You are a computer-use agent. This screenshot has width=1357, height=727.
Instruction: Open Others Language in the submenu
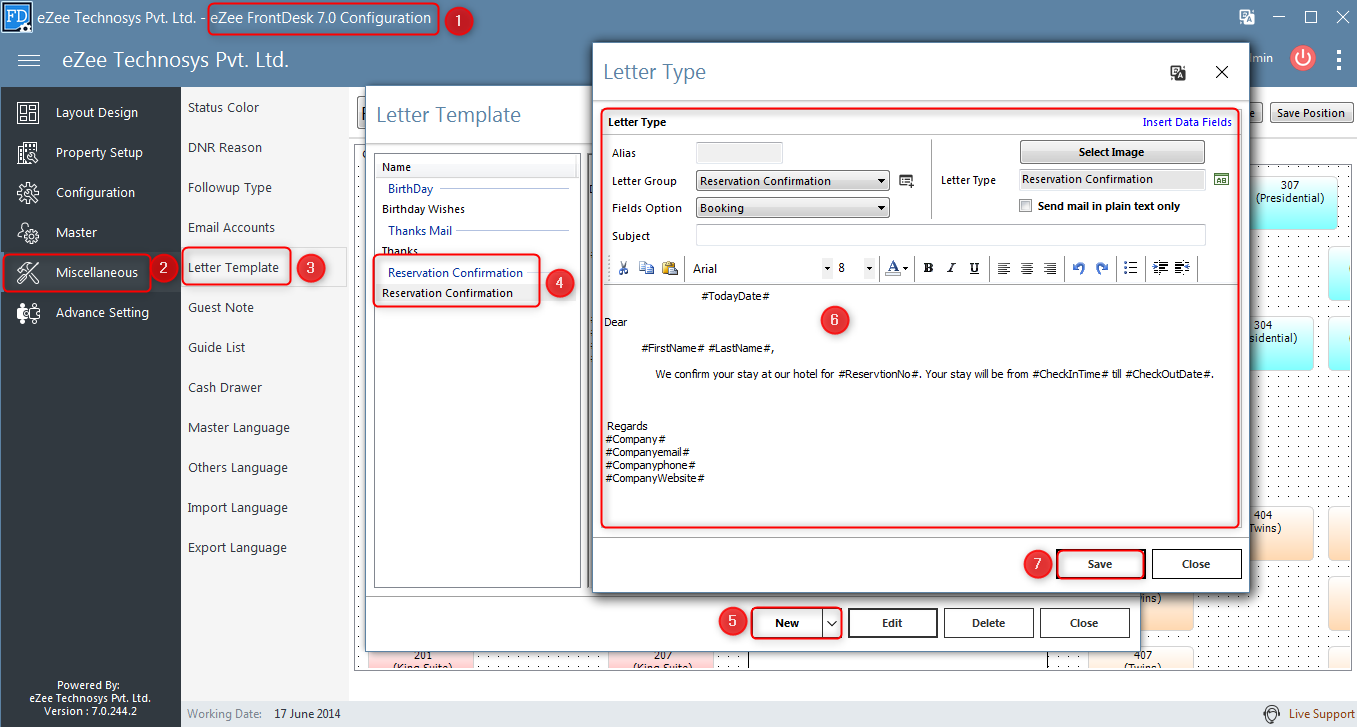238,467
